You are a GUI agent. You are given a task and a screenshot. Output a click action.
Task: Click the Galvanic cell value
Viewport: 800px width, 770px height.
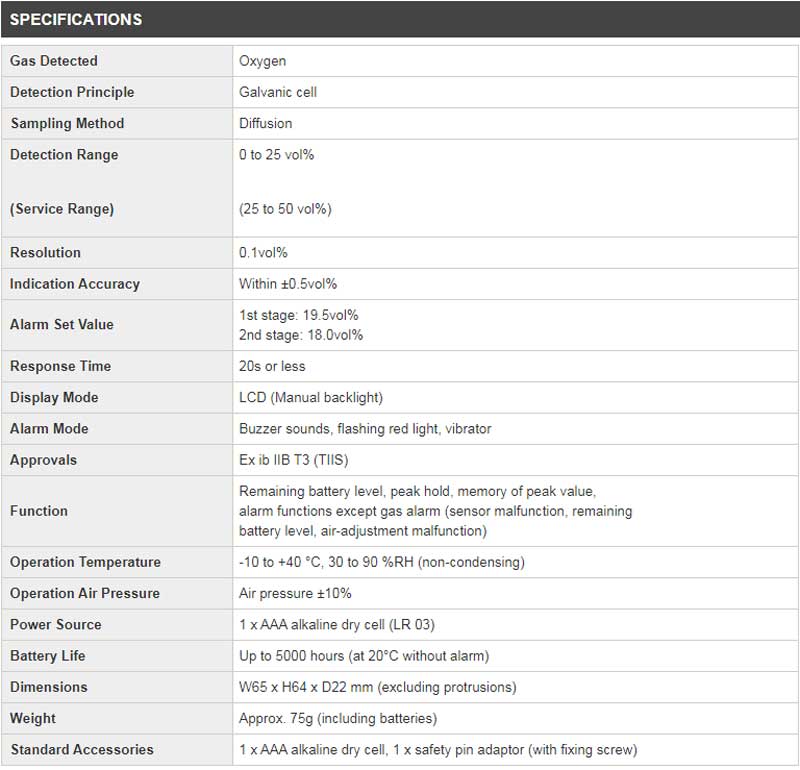[x=278, y=92]
